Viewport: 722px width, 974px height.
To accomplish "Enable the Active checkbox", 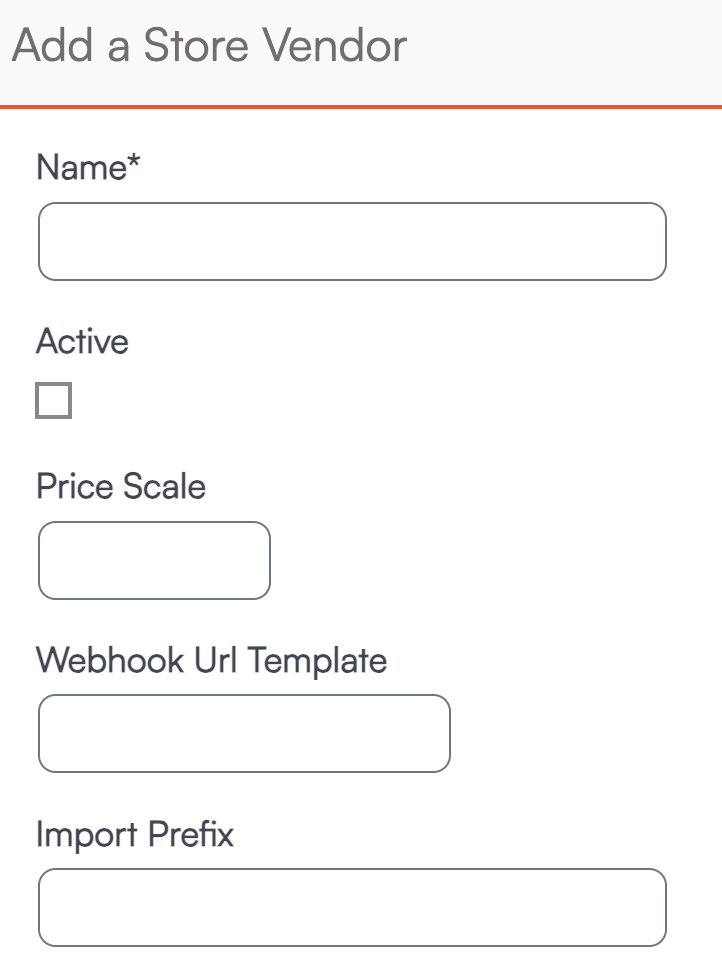I will pyautogui.click(x=54, y=401).
